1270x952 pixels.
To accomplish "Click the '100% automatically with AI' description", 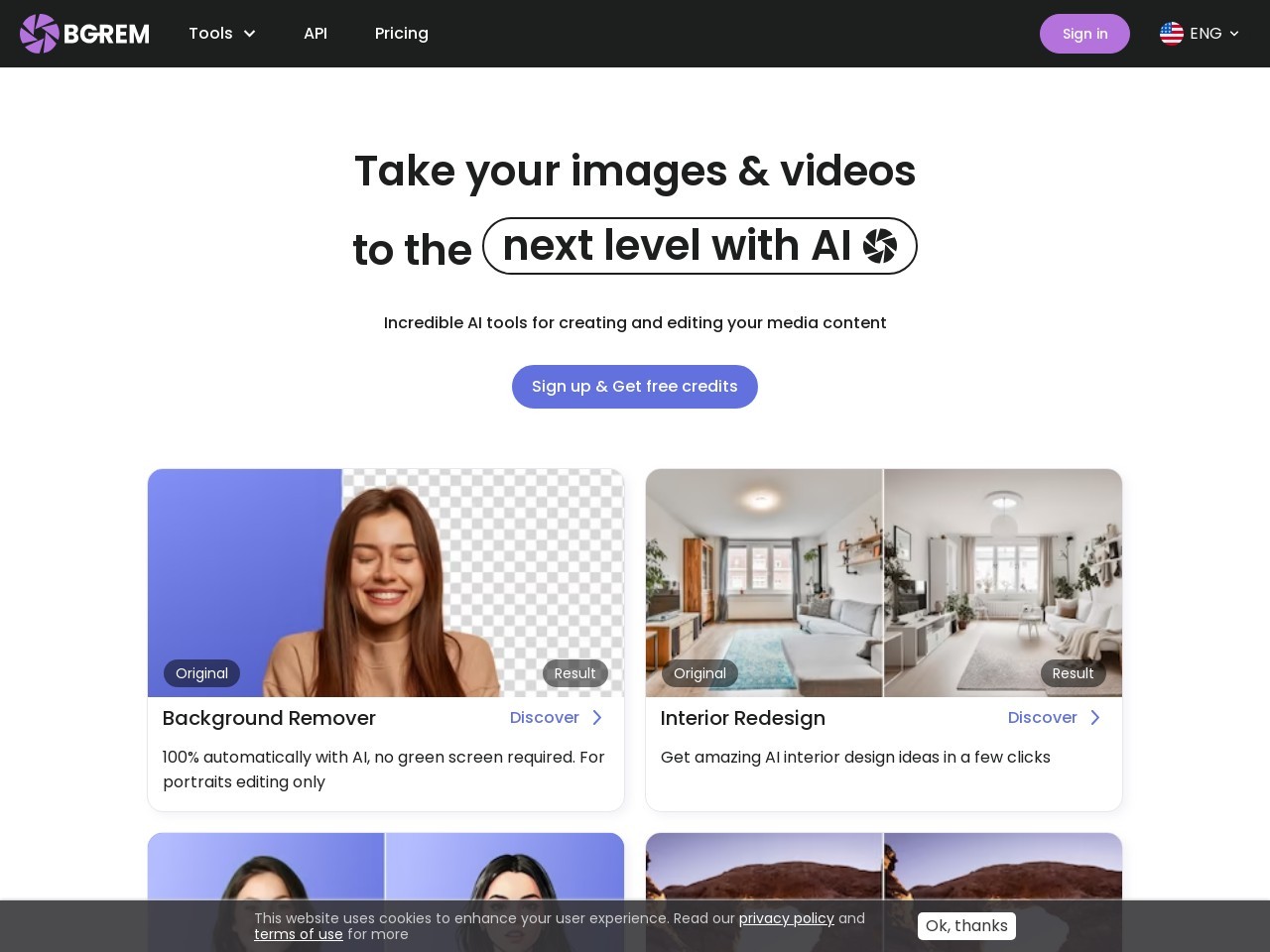I will 384,770.
